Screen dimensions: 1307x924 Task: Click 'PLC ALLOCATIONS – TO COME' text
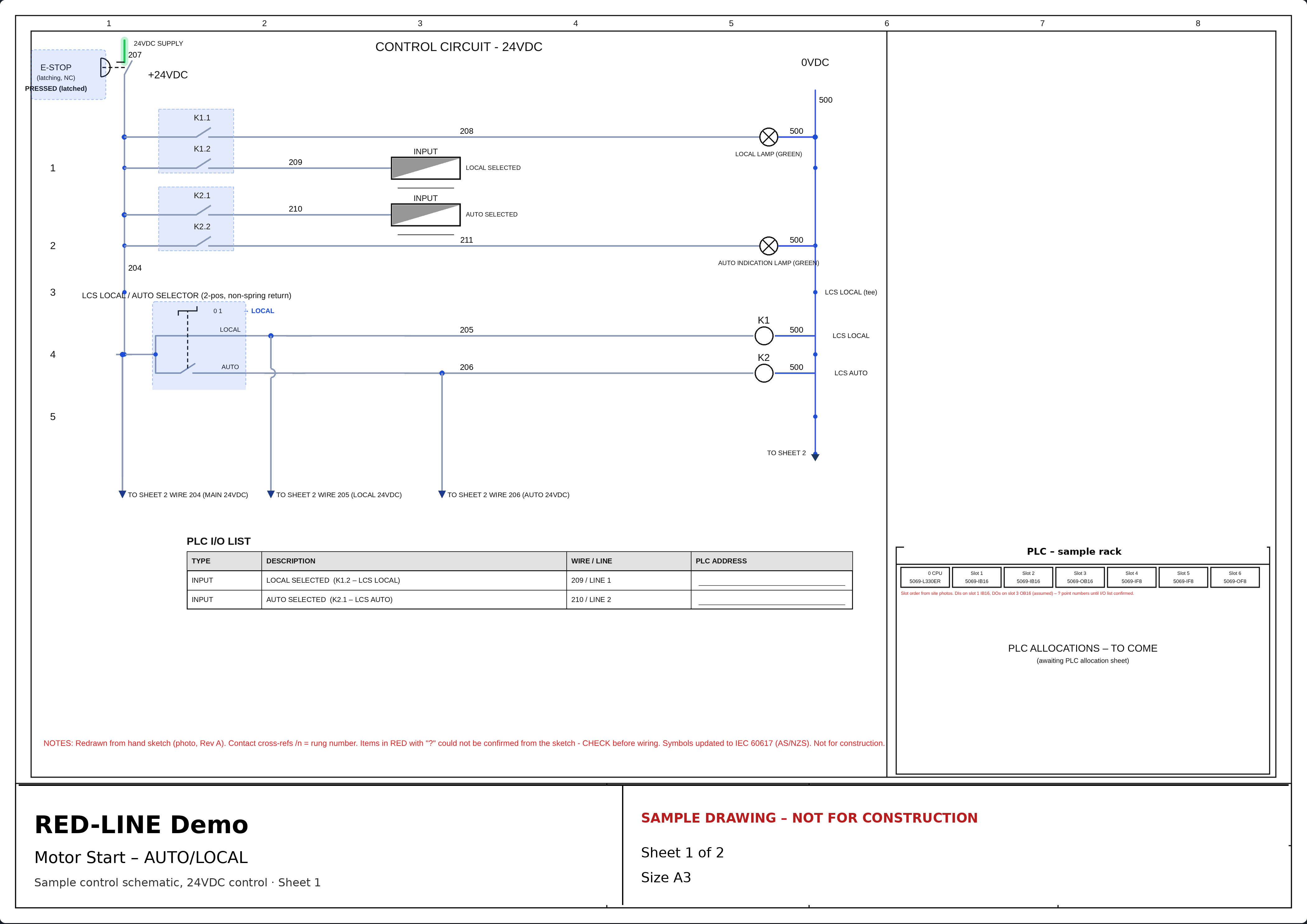point(1083,648)
